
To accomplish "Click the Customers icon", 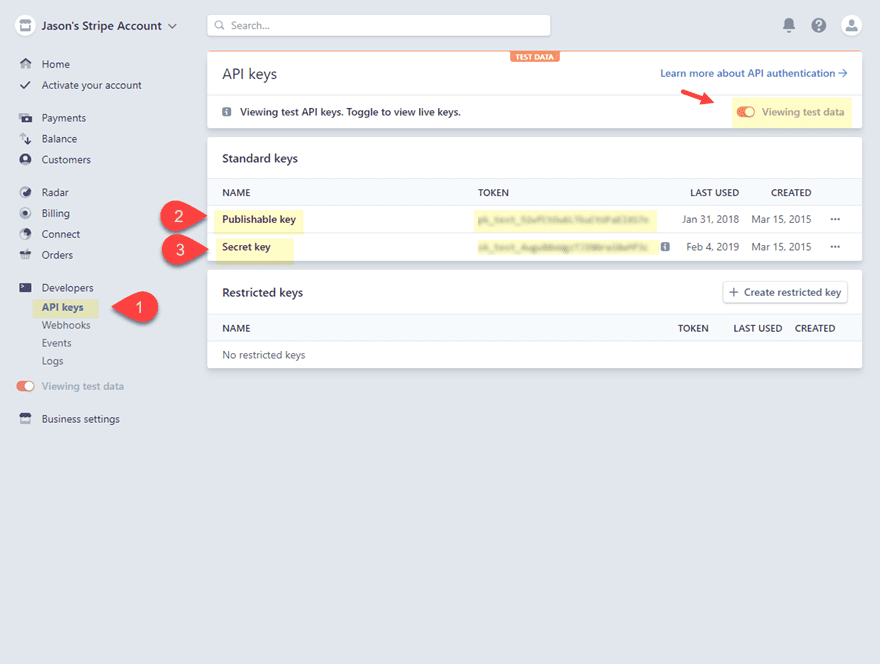I will click(x=25, y=159).
